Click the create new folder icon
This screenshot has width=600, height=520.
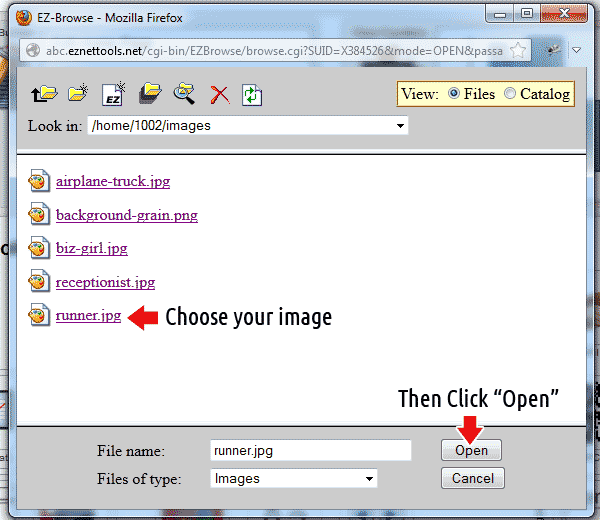coord(77,95)
